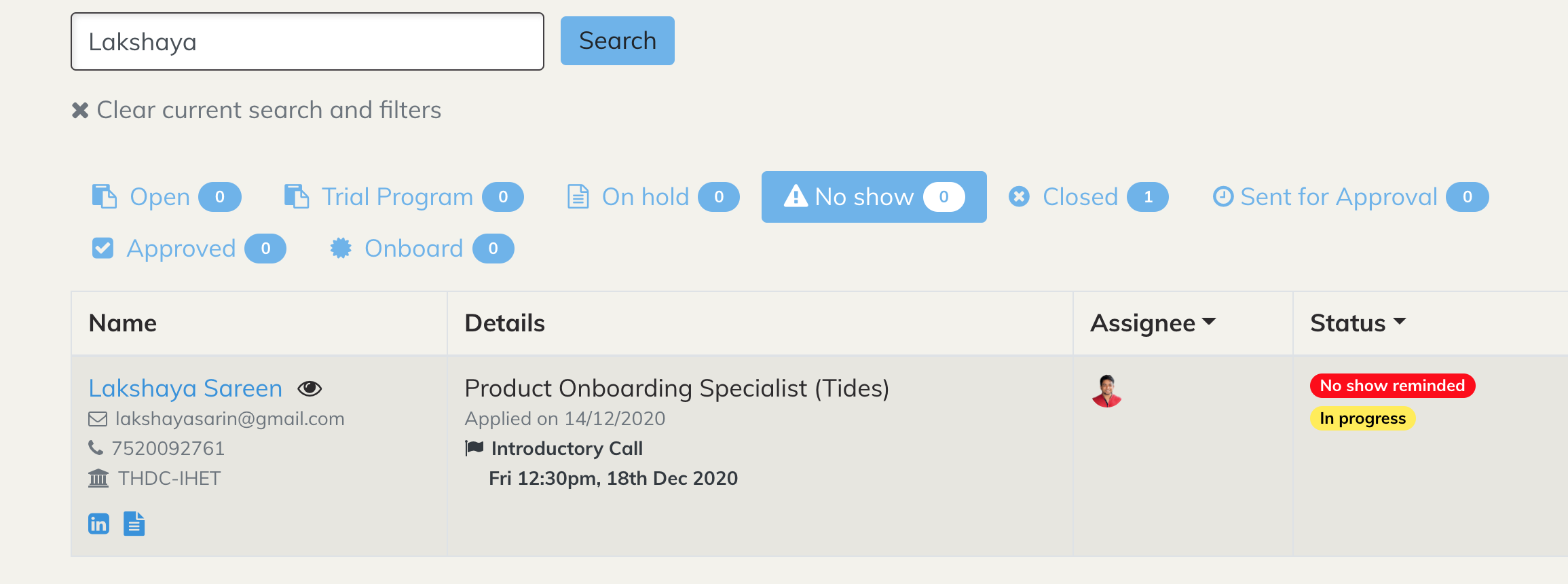This screenshot has height=584, width=1568.
Task: Expand the Status column dropdown
Action: (1400, 322)
